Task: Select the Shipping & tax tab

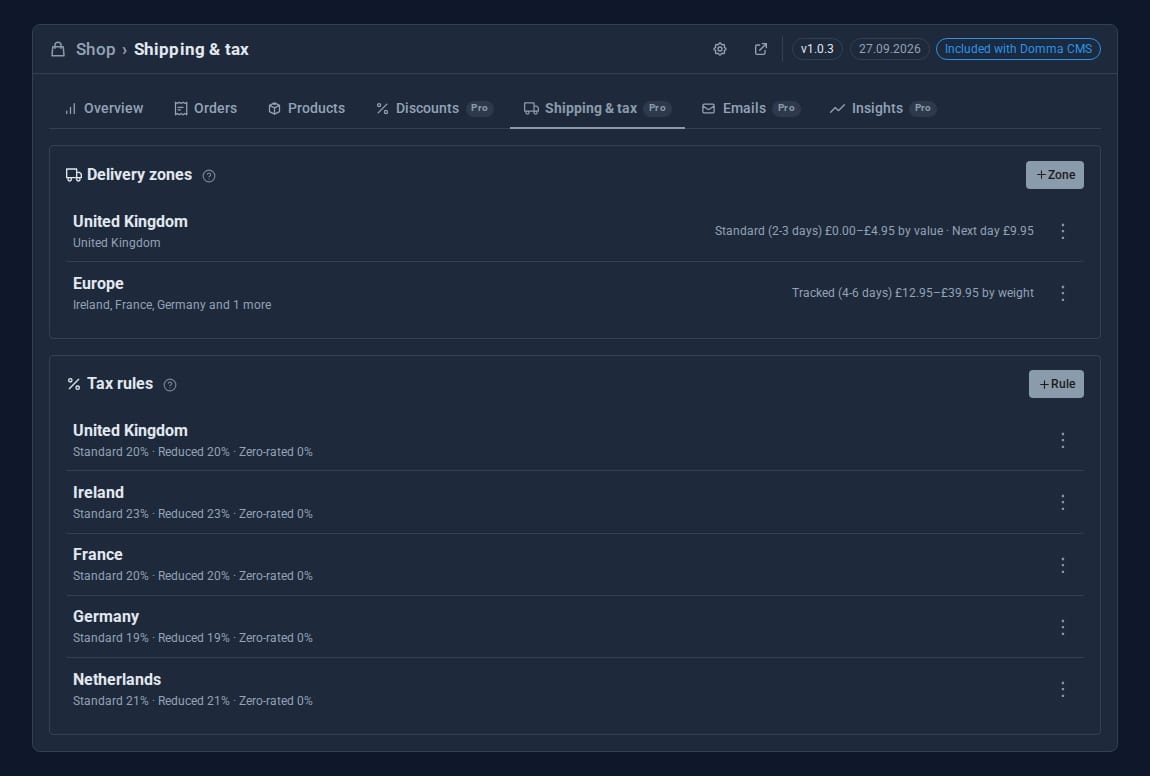Action: tap(597, 109)
